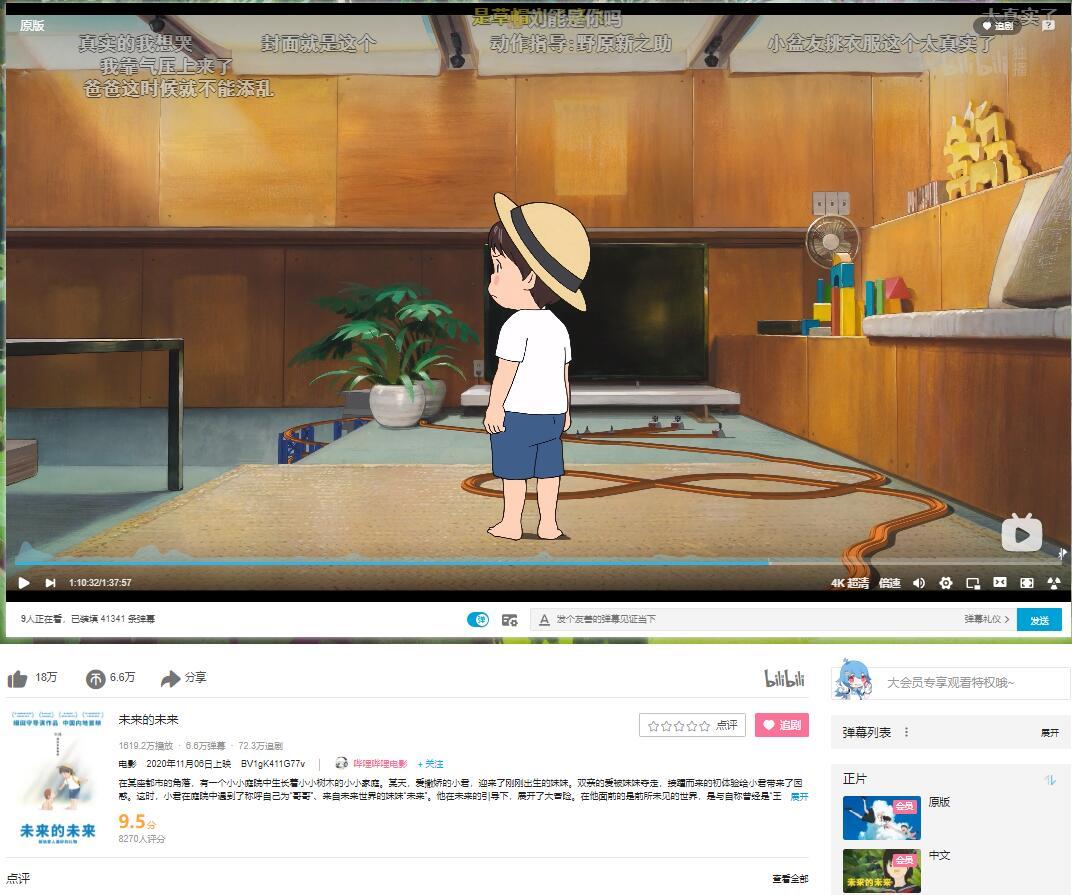Skip to the next episode
Screen dimensions: 1072x895
point(50,583)
